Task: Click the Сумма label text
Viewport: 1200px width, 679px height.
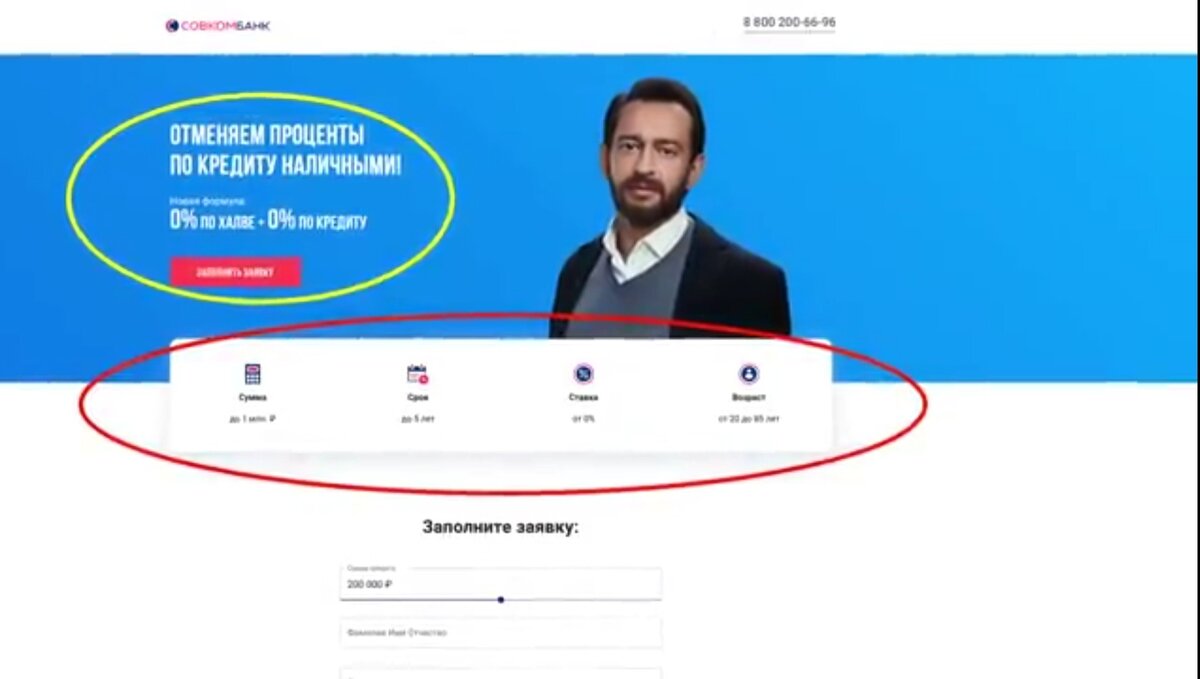Action: (x=253, y=398)
